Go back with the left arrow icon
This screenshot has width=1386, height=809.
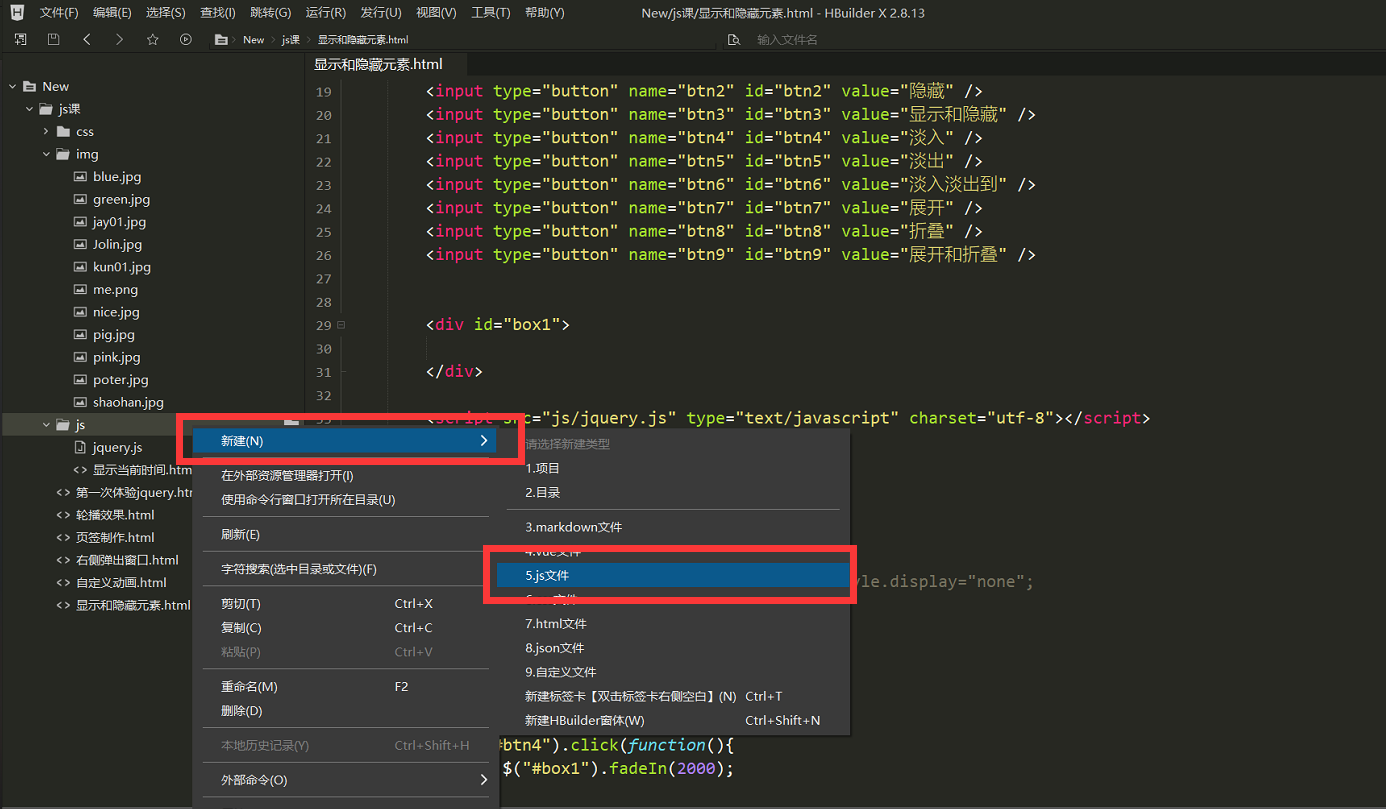tap(86, 39)
